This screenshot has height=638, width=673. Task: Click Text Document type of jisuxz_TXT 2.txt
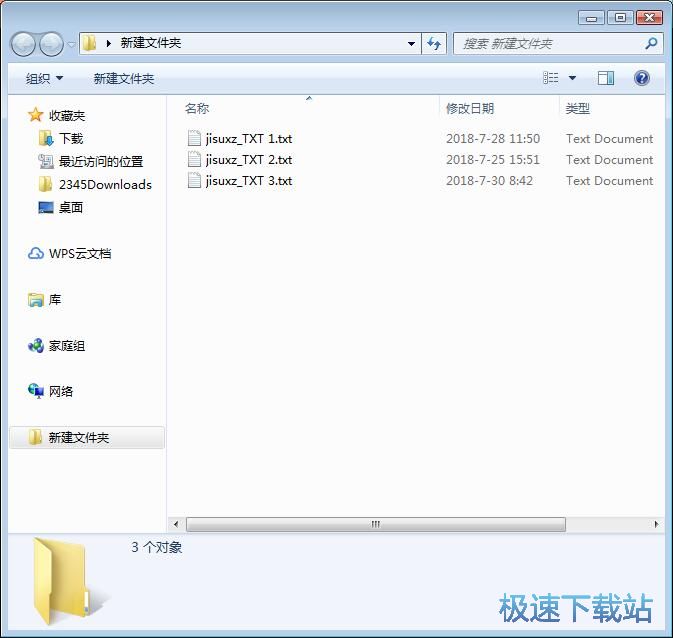pos(609,160)
